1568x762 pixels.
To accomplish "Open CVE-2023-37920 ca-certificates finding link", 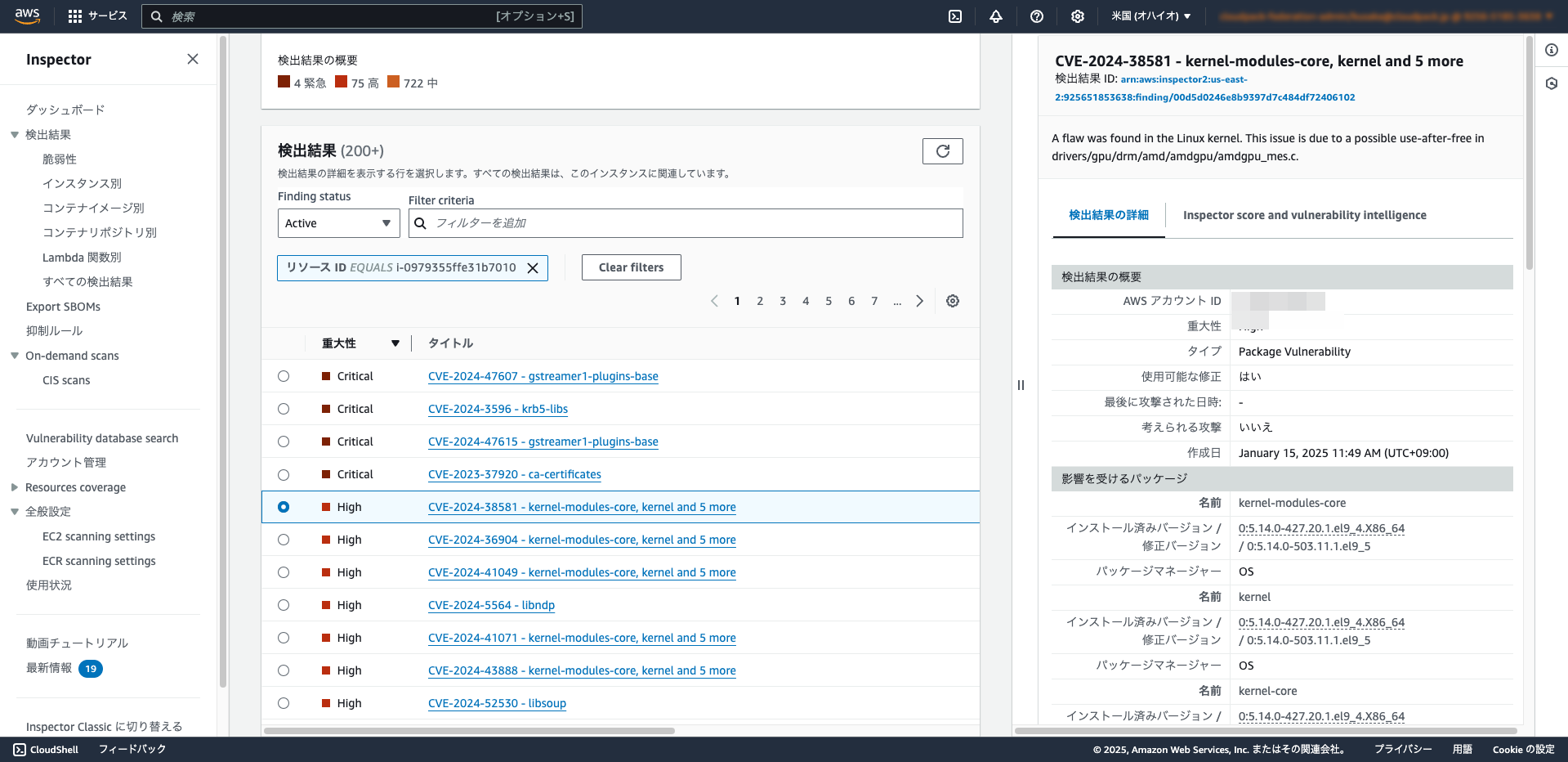I will tap(514, 474).
